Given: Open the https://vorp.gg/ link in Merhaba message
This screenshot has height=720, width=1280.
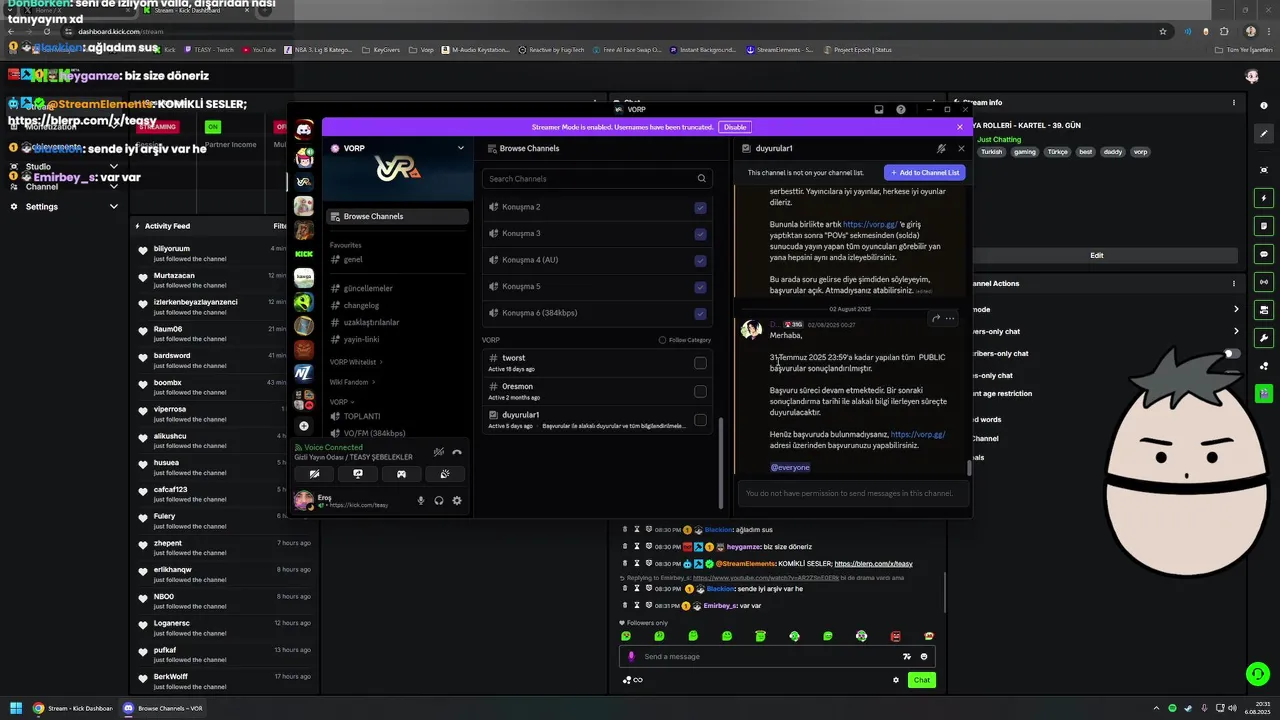Looking at the screenshot, I should [x=918, y=434].
